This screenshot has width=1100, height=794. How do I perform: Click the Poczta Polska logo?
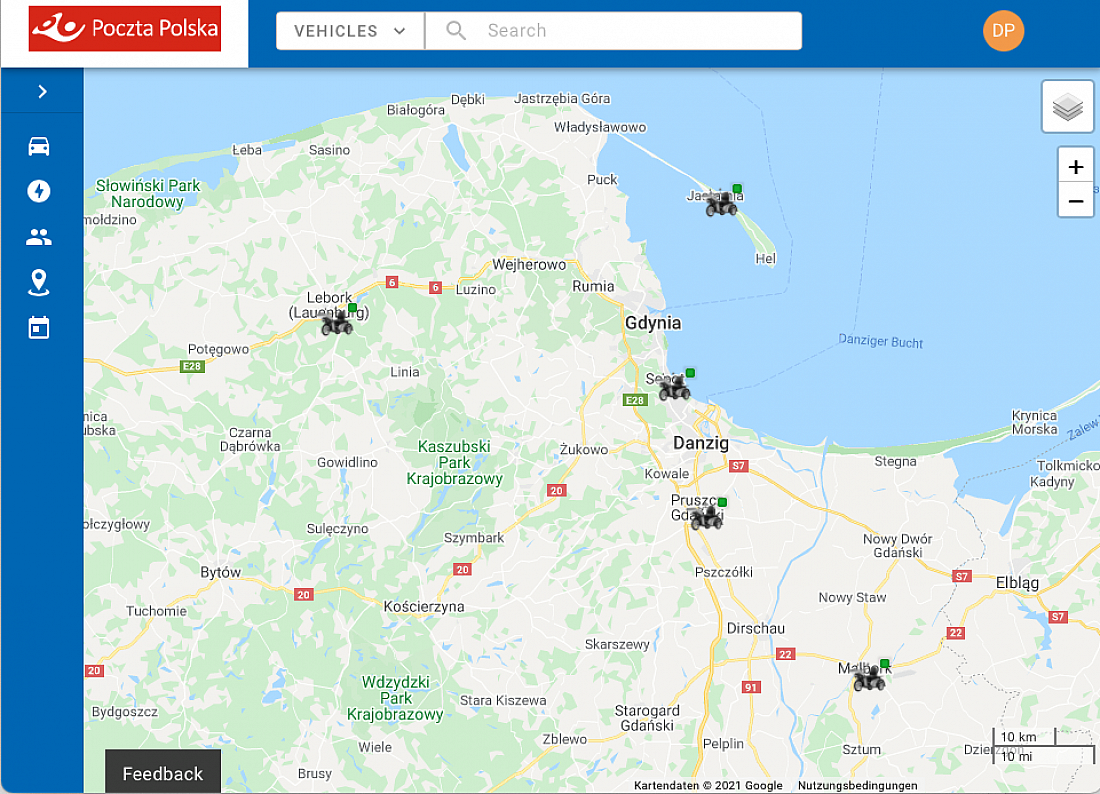click(125, 29)
